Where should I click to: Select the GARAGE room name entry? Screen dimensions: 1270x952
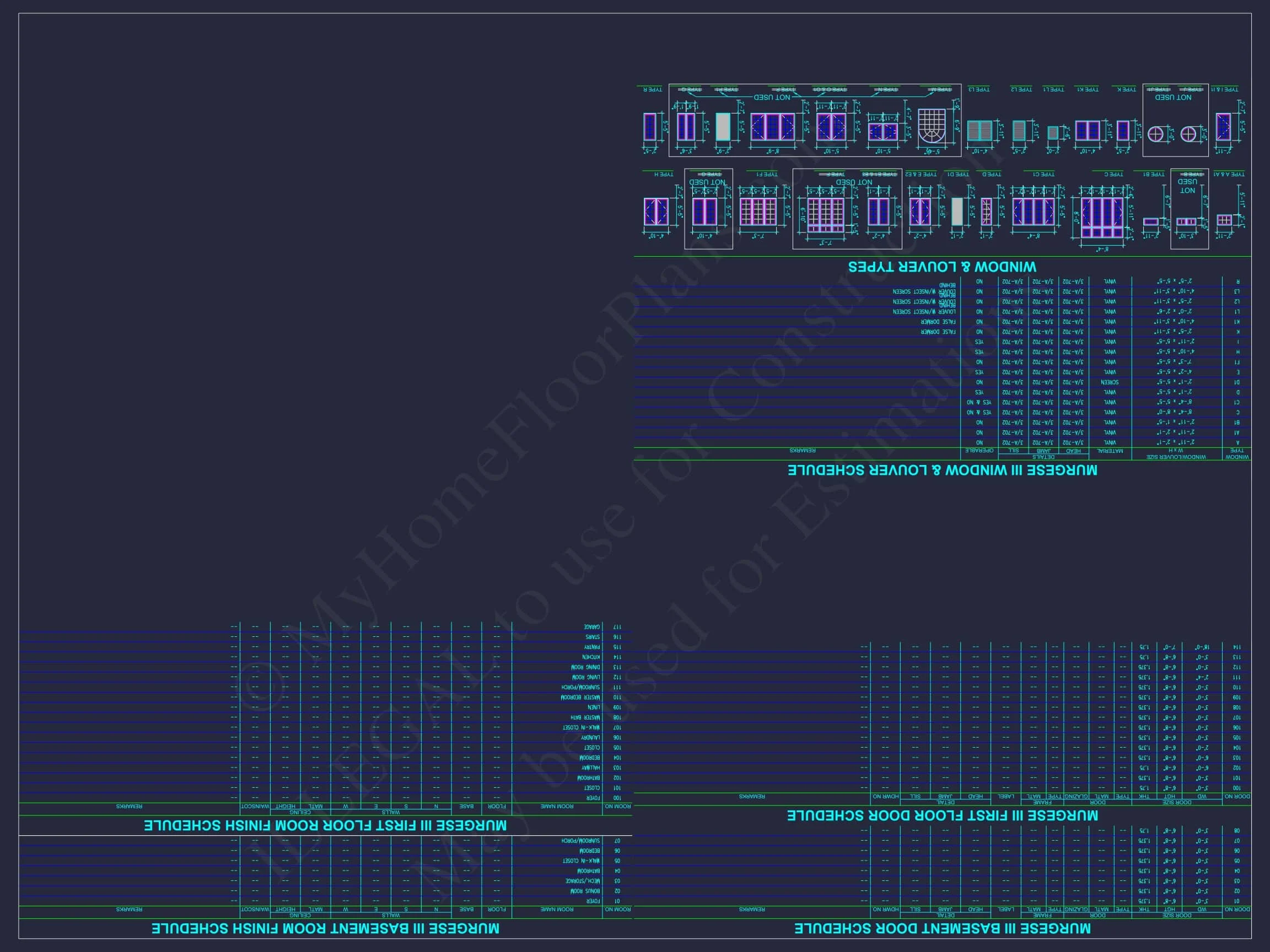pyautogui.click(x=592, y=627)
